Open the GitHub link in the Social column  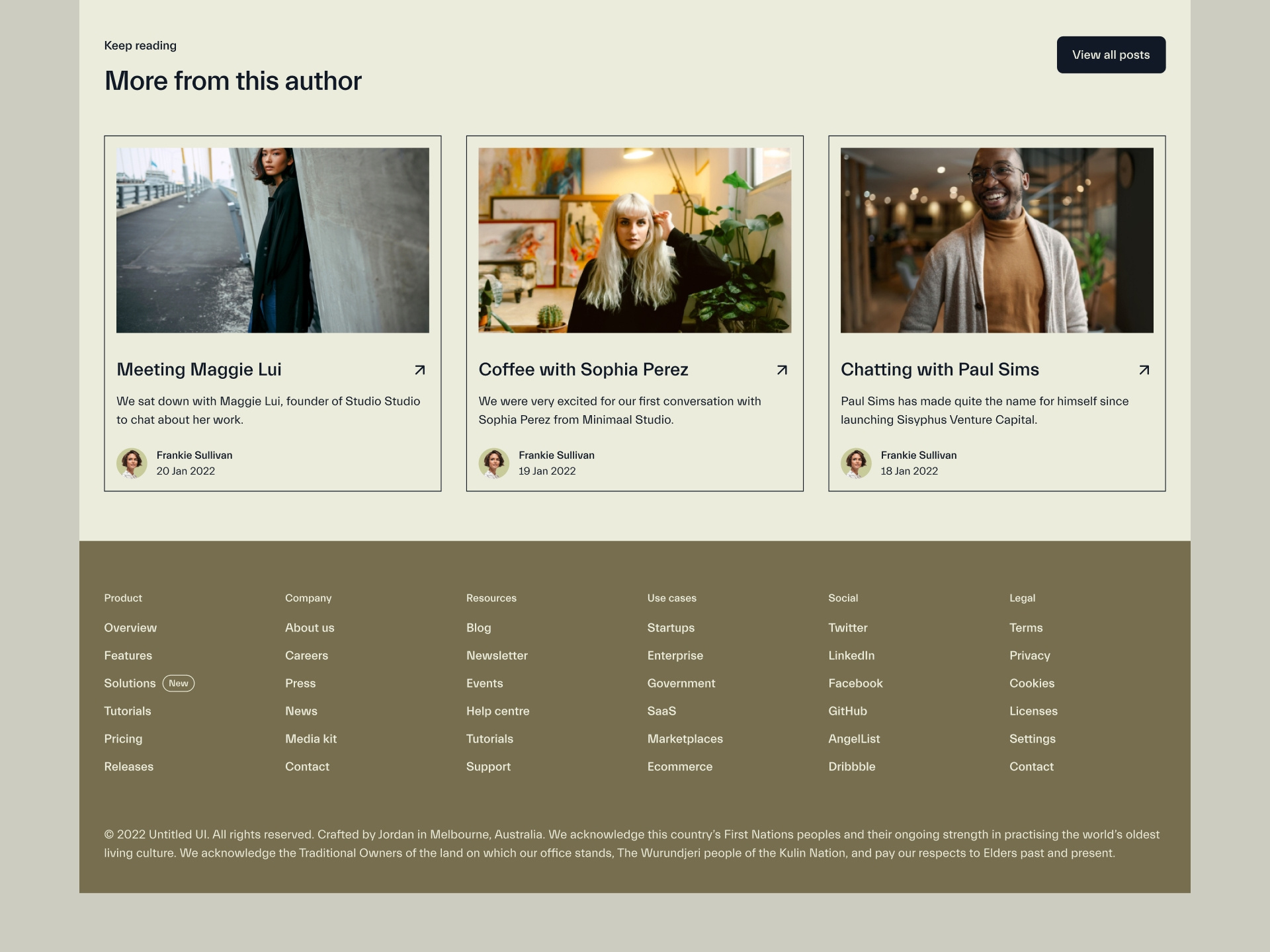(x=847, y=711)
